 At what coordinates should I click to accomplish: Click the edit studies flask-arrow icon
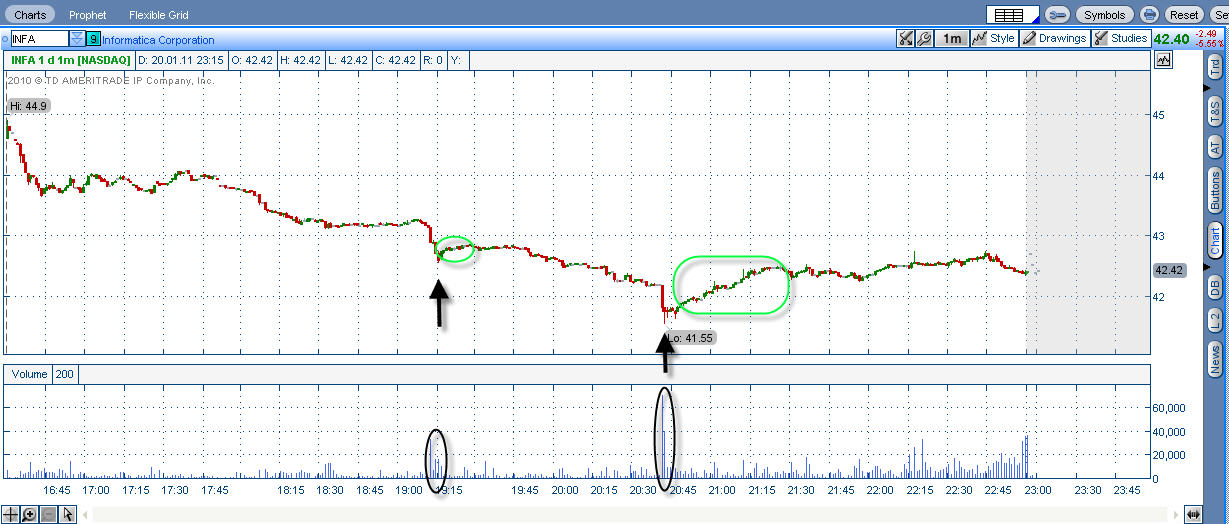click(x=906, y=39)
